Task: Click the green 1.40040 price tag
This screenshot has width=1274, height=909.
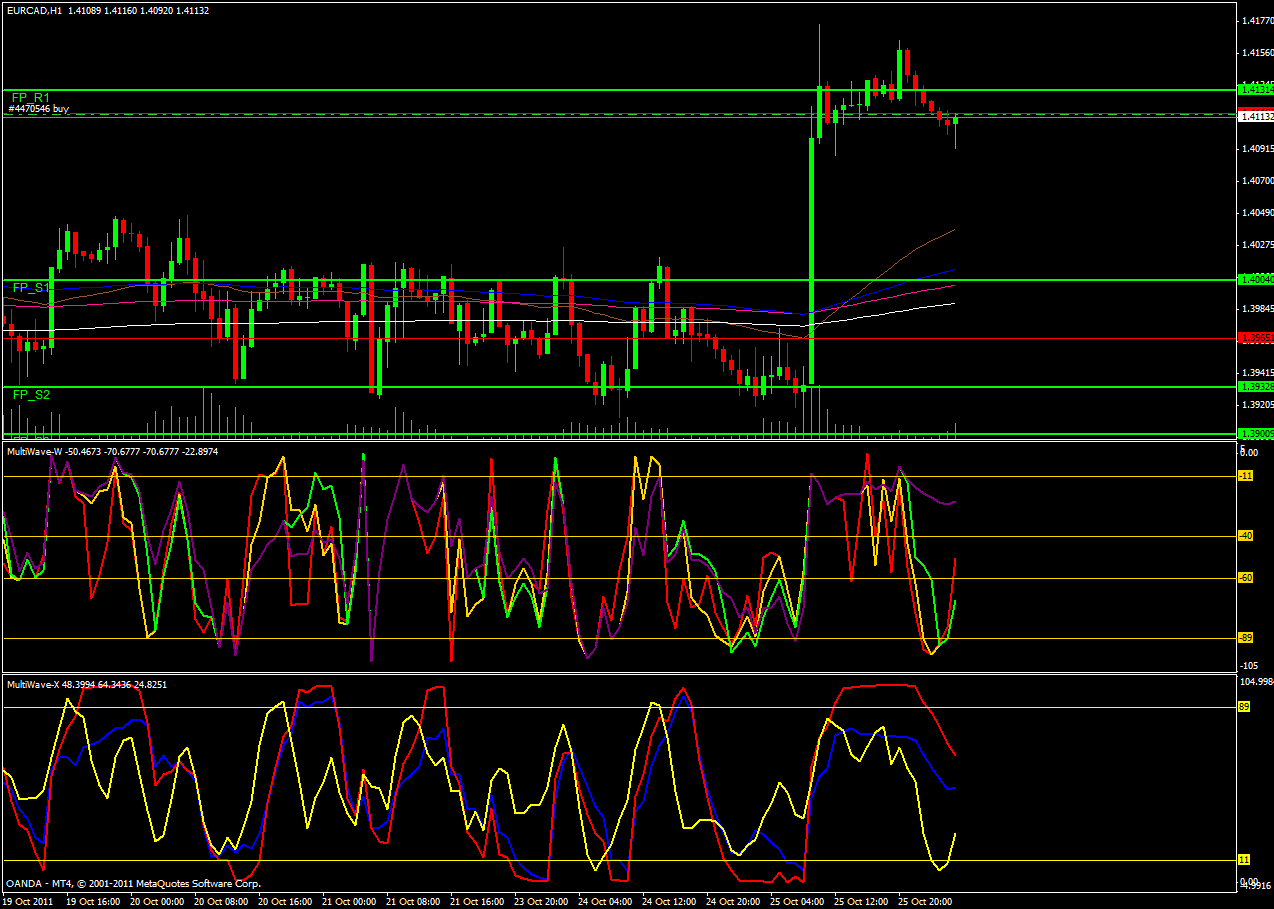Action: (1255, 279)
